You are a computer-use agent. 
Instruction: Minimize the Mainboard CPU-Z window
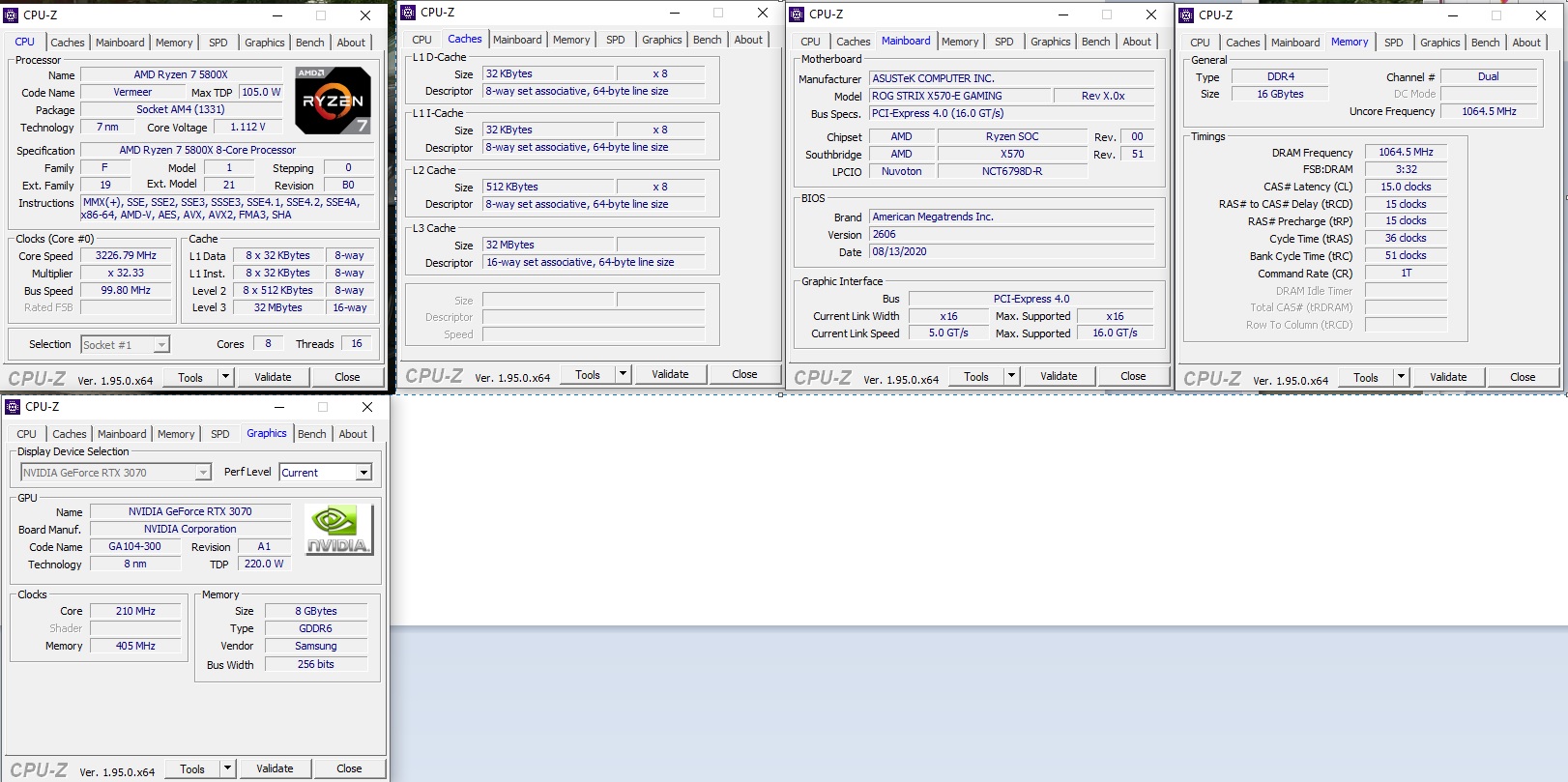1062,14
